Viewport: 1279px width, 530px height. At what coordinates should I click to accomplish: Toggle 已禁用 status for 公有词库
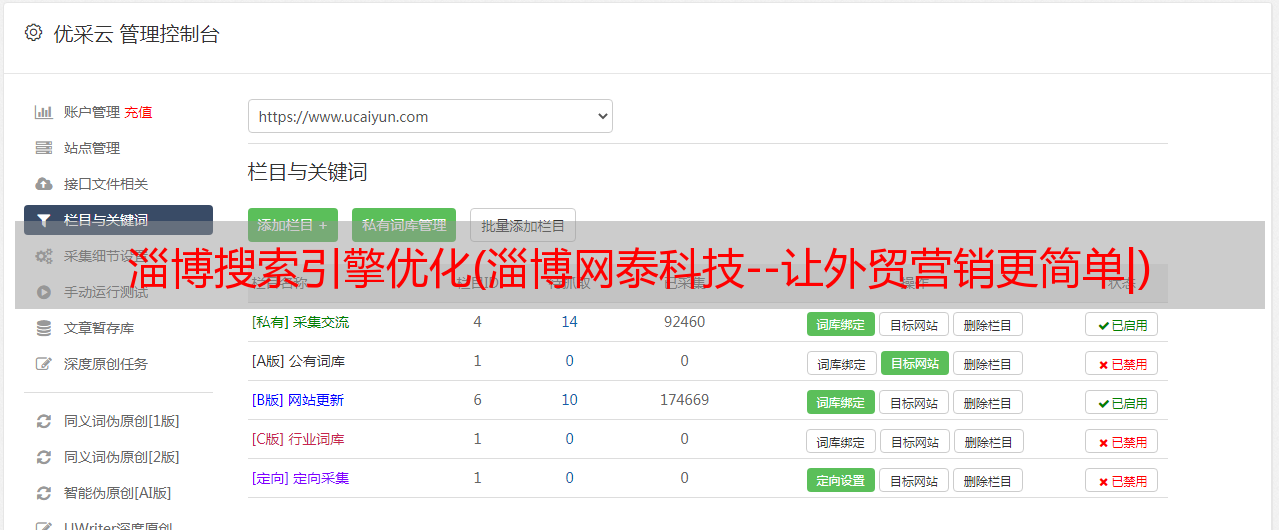[x=1121, y=363]
